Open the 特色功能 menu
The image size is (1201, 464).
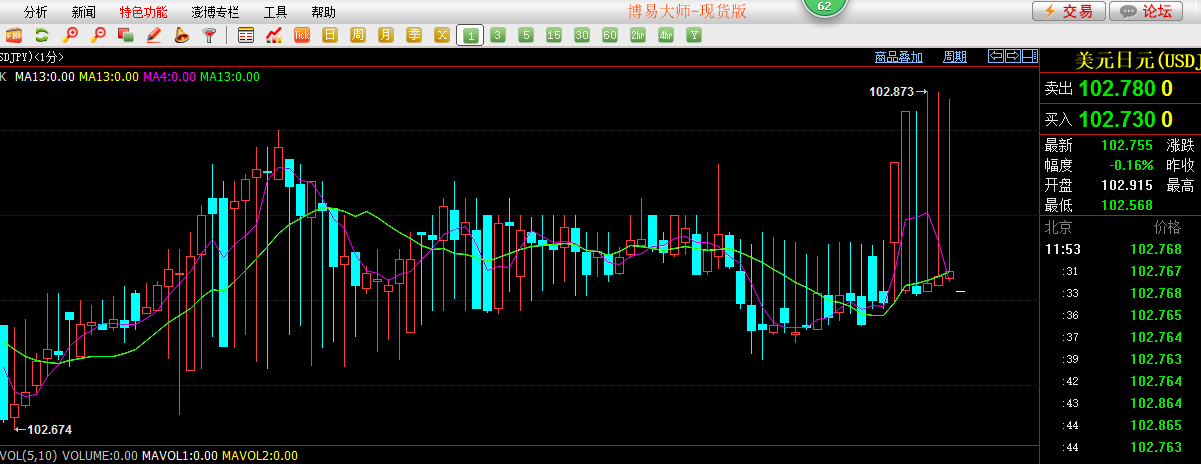[x=143, y=12]
